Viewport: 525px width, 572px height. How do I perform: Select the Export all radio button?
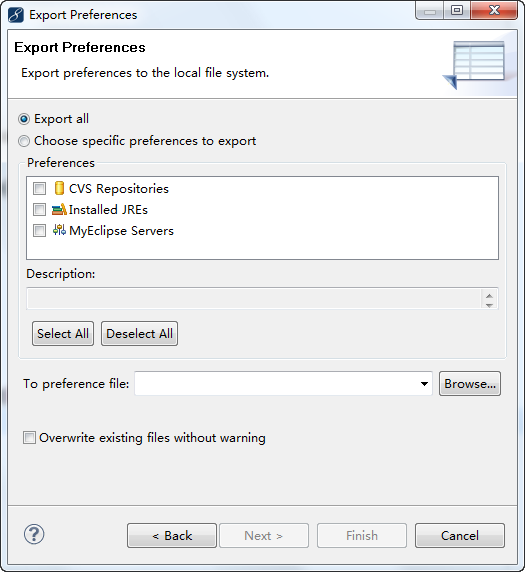coord(24,119)
